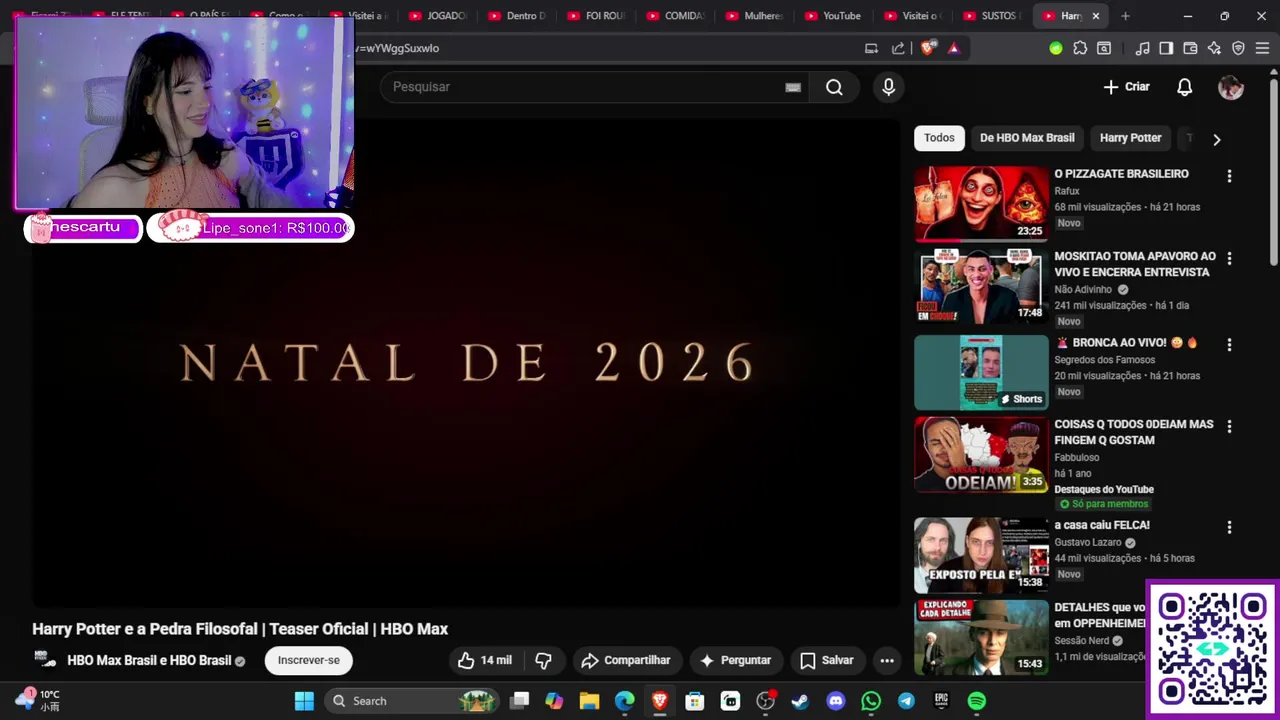Open 'a casa caiu FELCA!' video title

[1102, 525]
